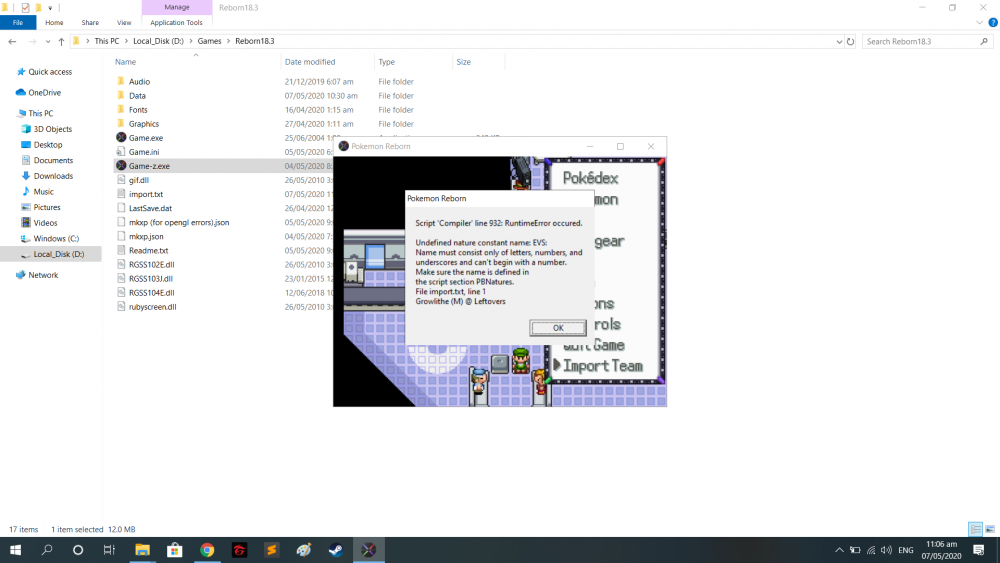Select the Fonts folder icon

pyautogui.click(x=121, y=109)
